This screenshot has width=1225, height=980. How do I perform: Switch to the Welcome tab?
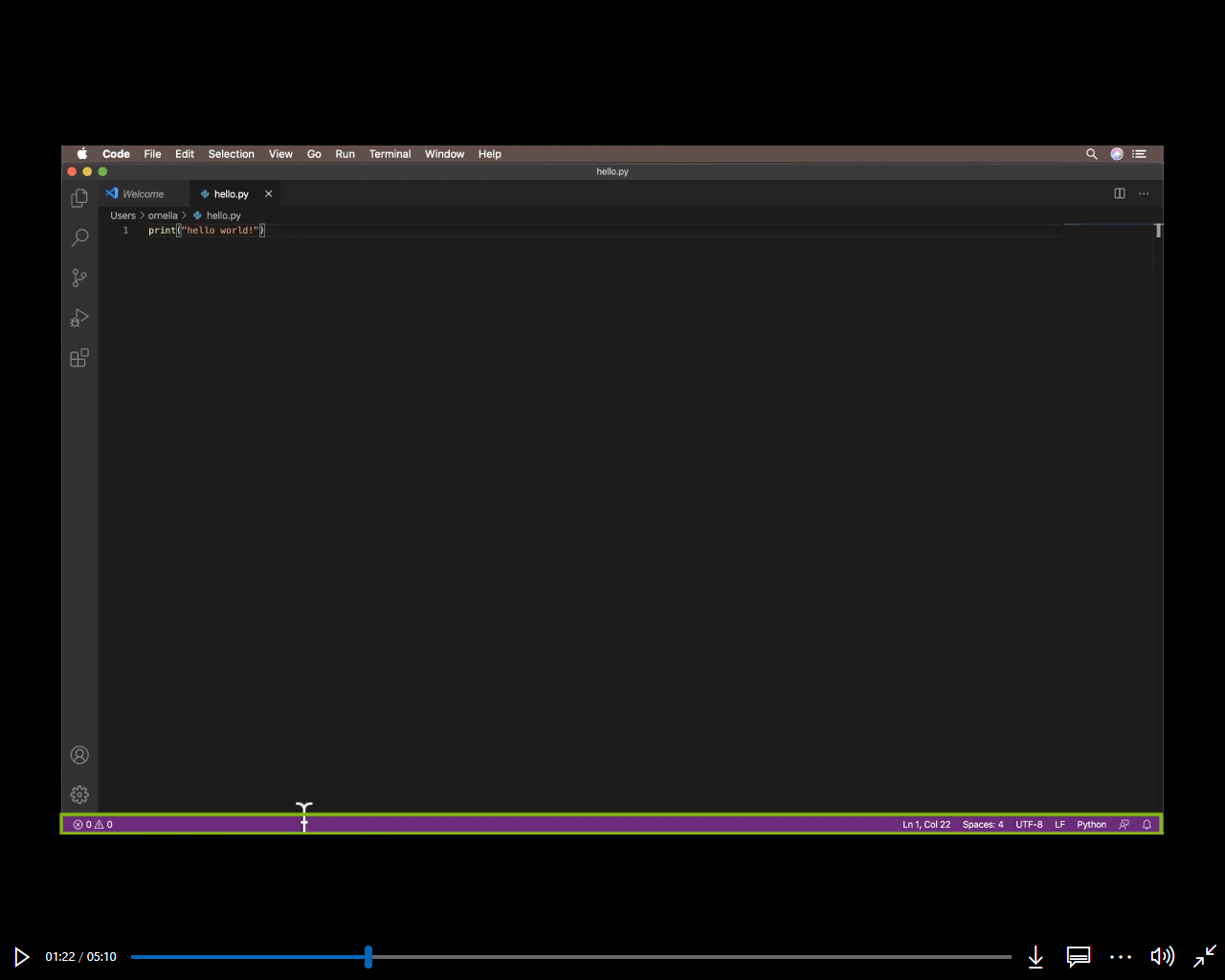click(142, 193)
